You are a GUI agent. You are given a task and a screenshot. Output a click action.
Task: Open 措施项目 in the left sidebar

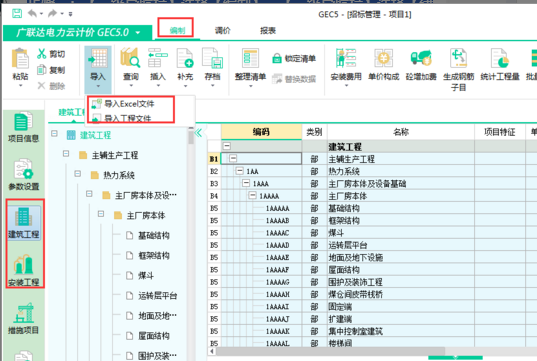[x=23, y=319]
